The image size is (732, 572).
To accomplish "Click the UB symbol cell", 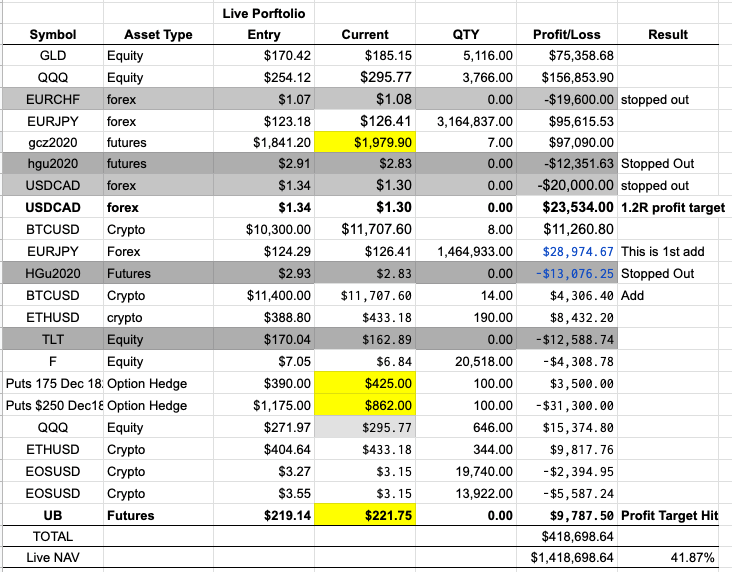I will [x=53, y=515].
